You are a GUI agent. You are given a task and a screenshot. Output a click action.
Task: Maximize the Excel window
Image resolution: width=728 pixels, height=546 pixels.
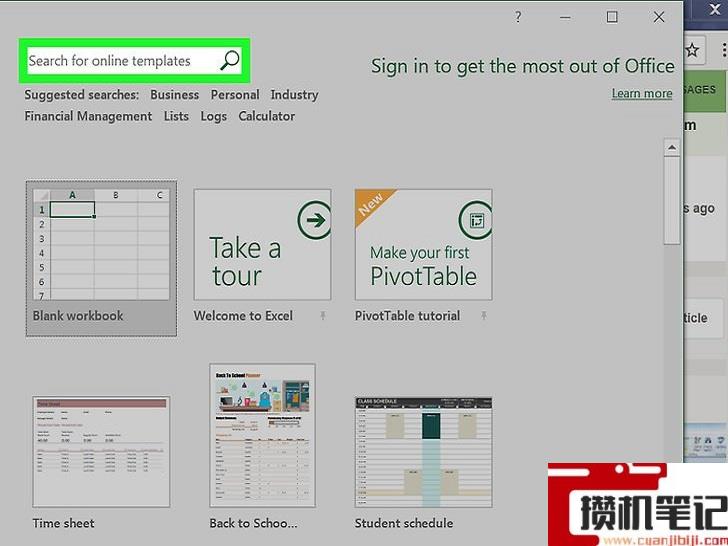(612, 17)
